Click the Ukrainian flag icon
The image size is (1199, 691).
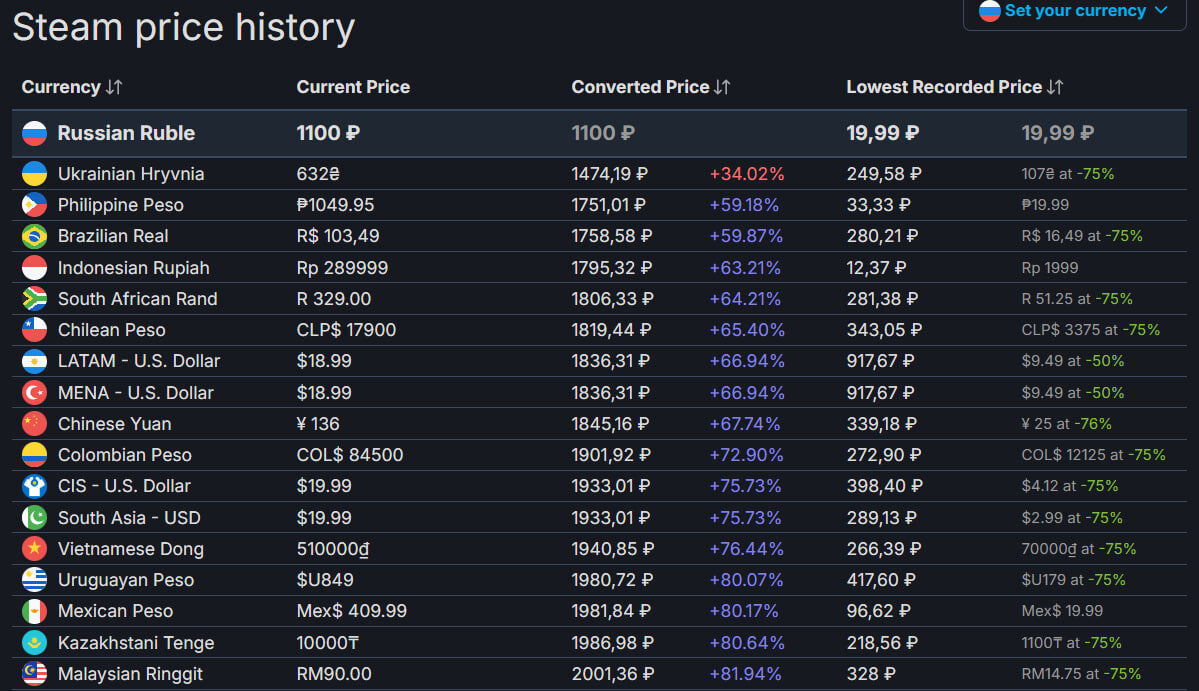pyautogui.click(x=34, y=173)
